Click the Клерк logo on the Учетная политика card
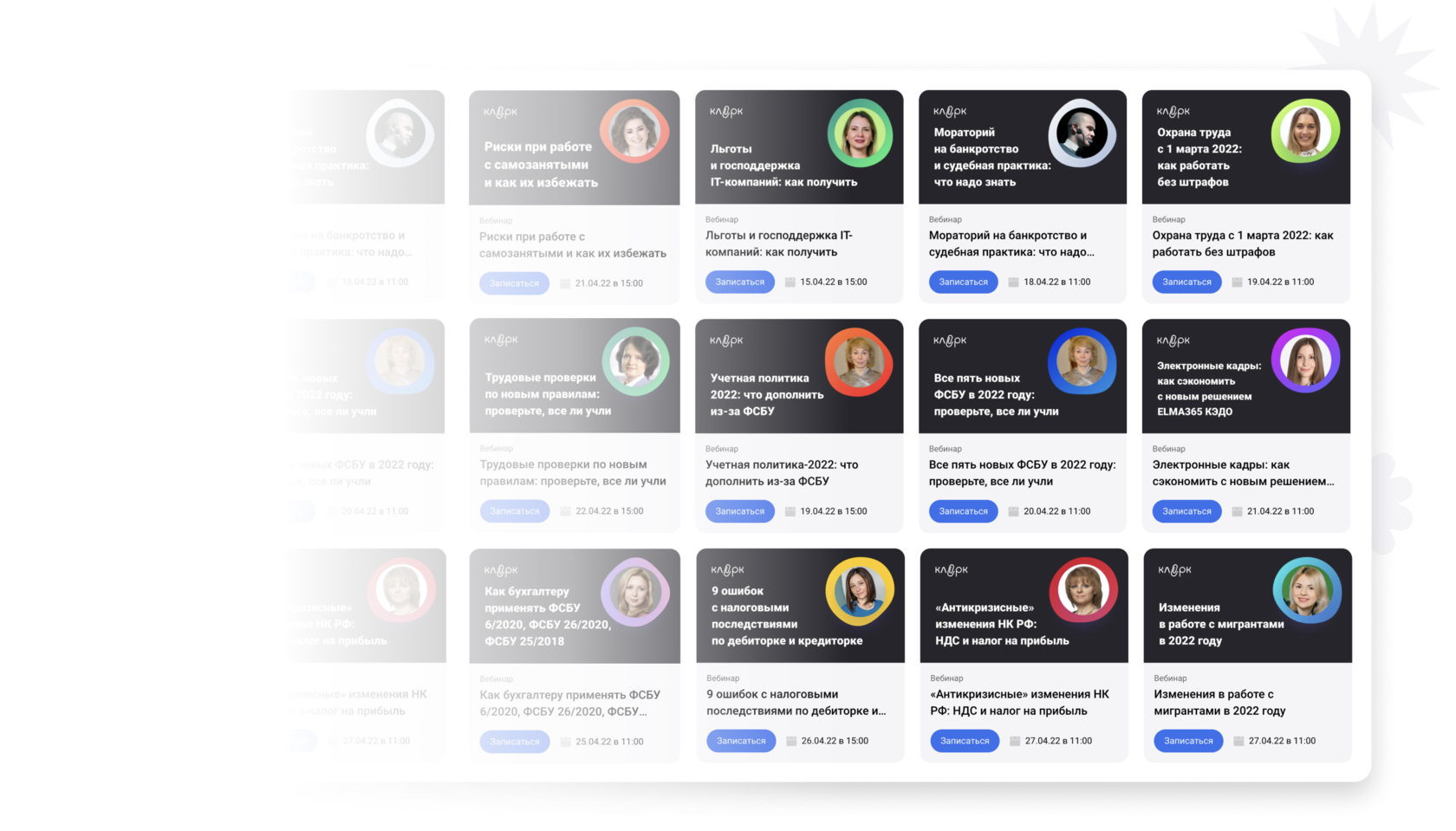The height and width of the screenshot is (831, 1456). pos(726,341)
